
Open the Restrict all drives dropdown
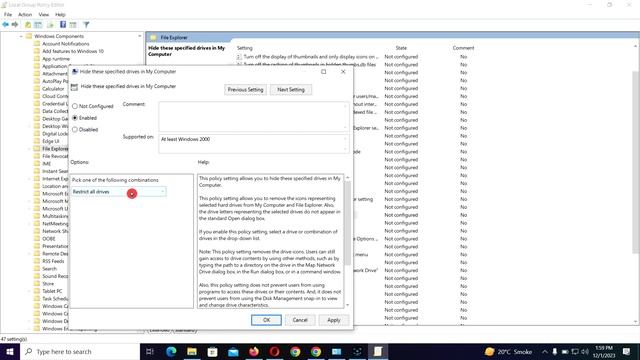click(x=119, y=191)
